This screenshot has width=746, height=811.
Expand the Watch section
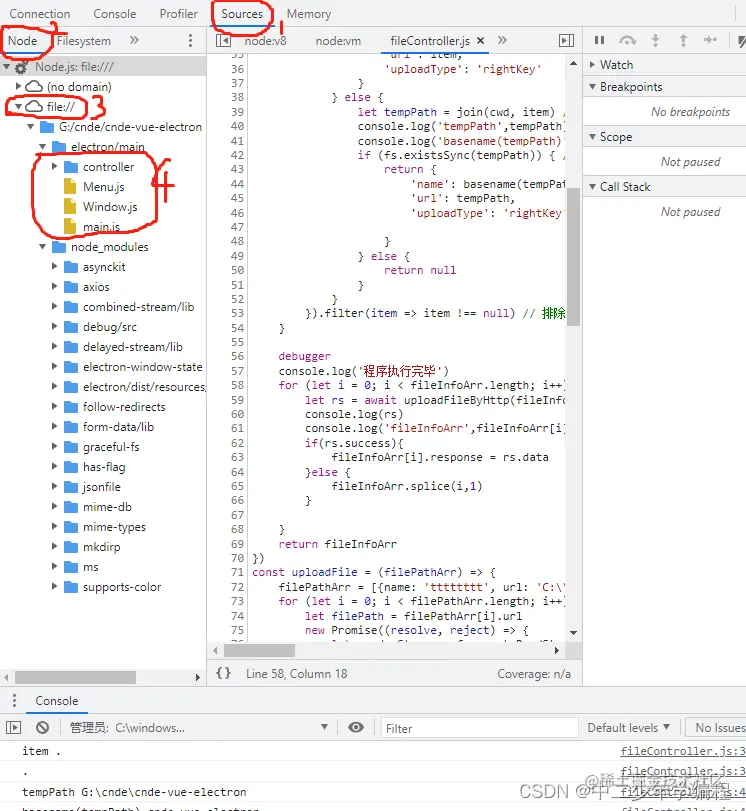click(x=592, y=65)
